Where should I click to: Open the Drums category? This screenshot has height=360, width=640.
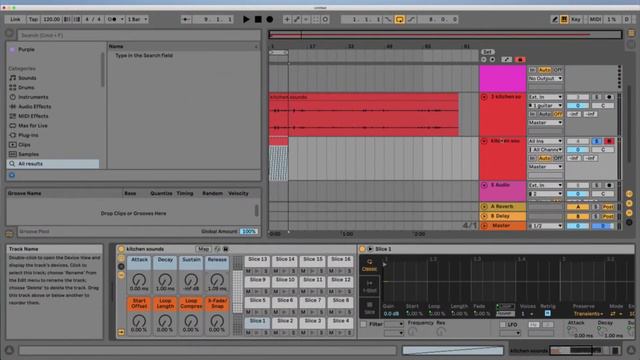pos(26,87)
